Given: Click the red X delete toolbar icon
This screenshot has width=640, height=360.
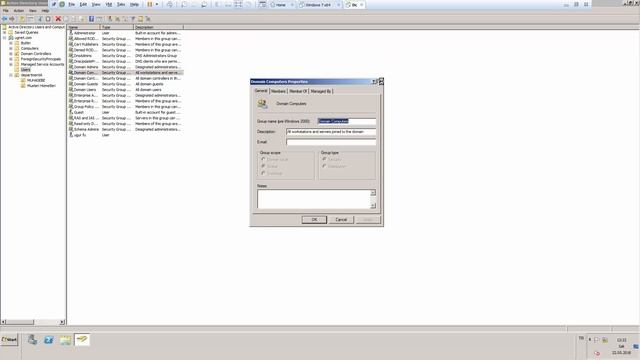Looking at the screenshot, I should click(58, 19).
